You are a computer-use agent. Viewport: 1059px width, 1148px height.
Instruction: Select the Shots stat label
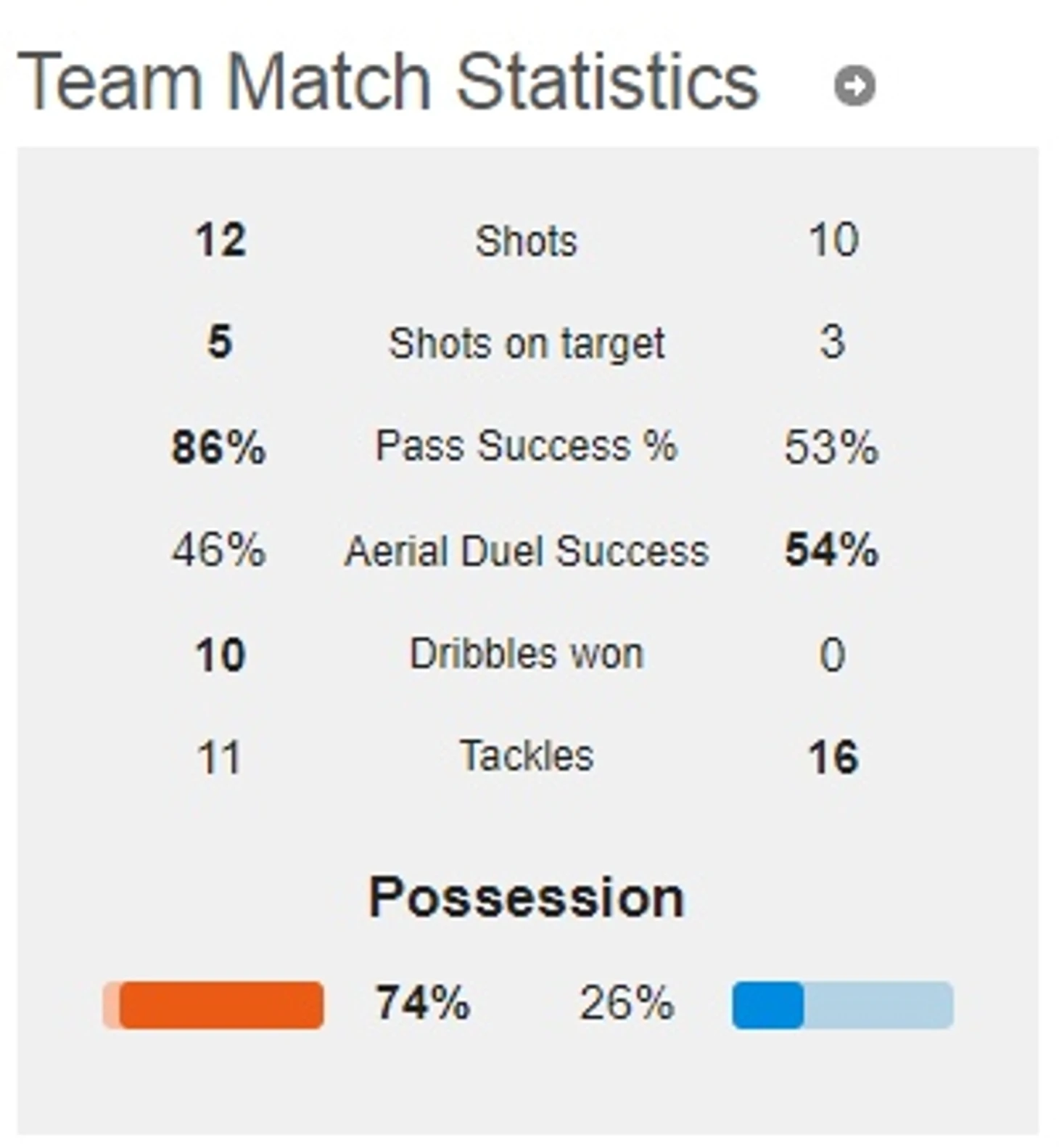point(526,240)
